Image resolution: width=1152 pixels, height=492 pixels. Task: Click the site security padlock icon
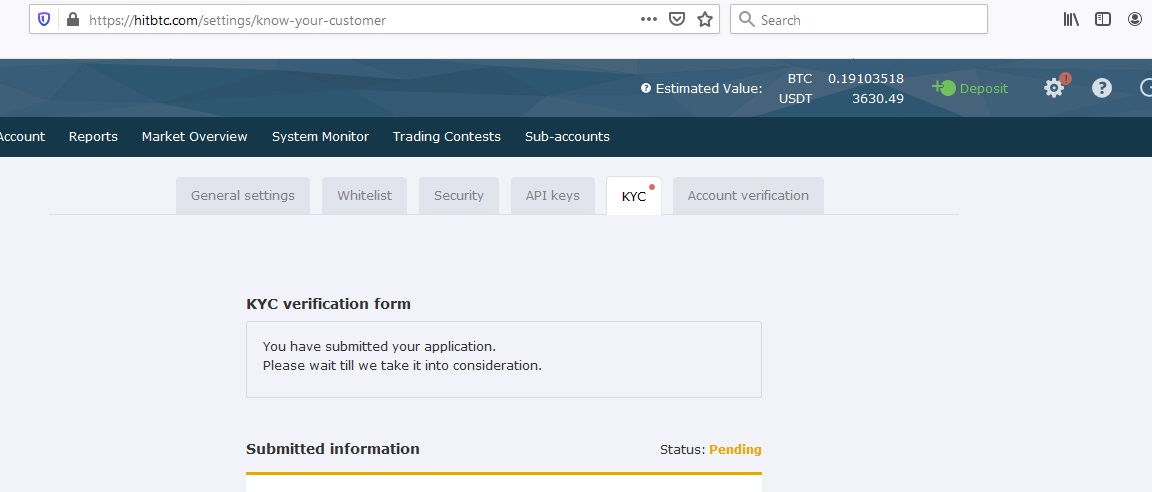coord(72,20)
